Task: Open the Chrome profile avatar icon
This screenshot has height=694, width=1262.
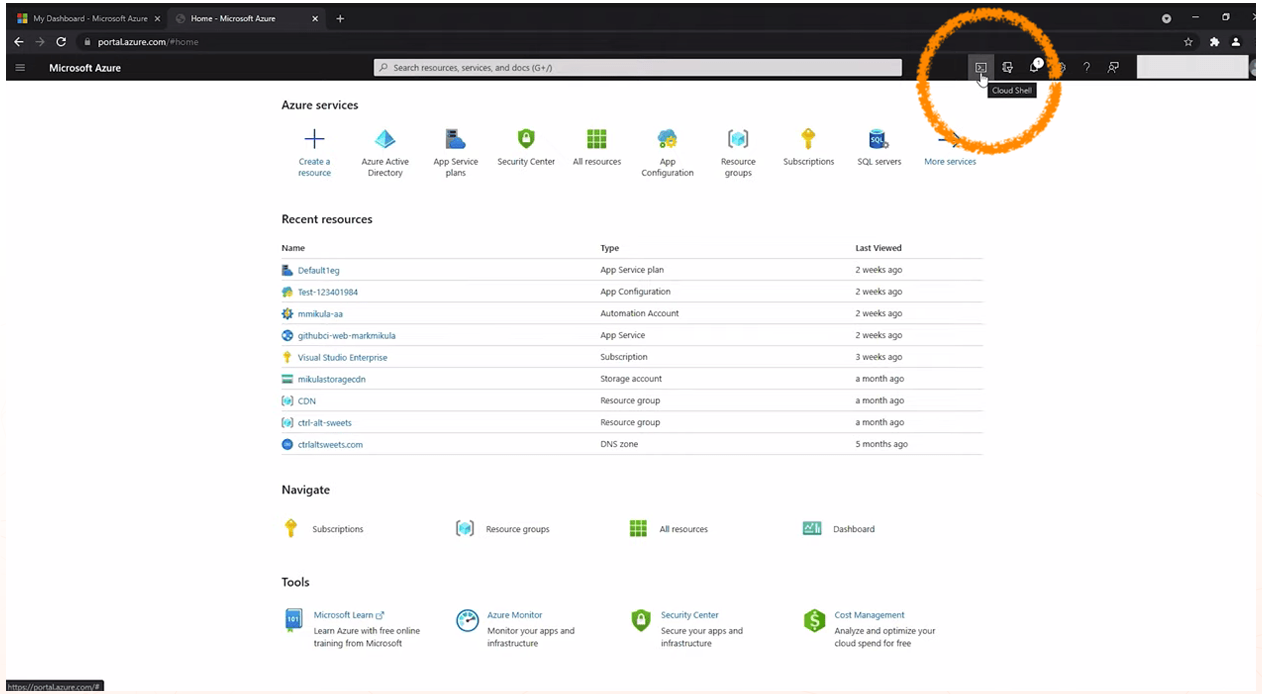Action: click(x=1237, y=42)
